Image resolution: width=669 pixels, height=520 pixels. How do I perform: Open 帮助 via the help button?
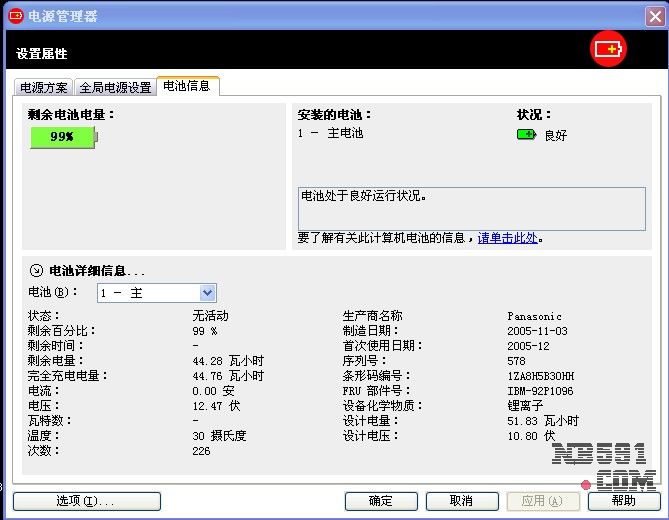(x=624, y=501)
